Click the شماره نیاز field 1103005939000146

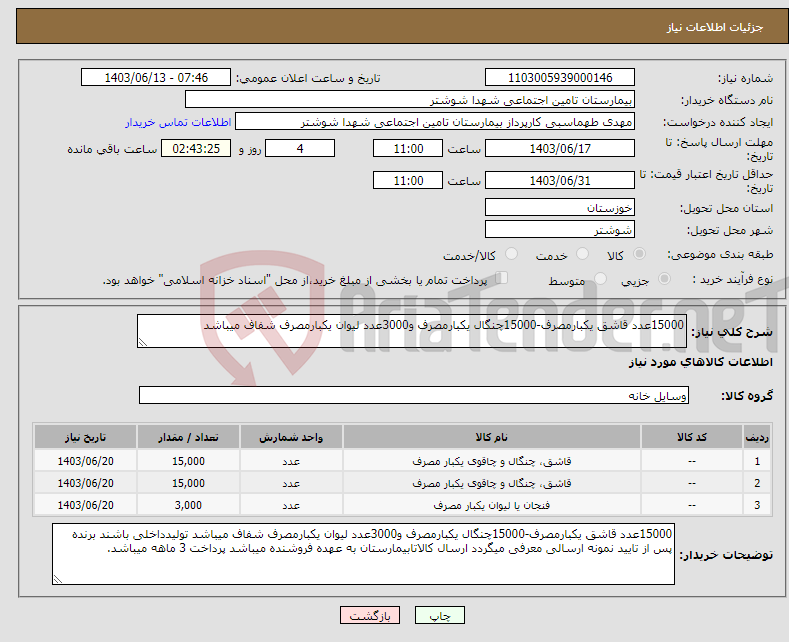click(560, 77)
